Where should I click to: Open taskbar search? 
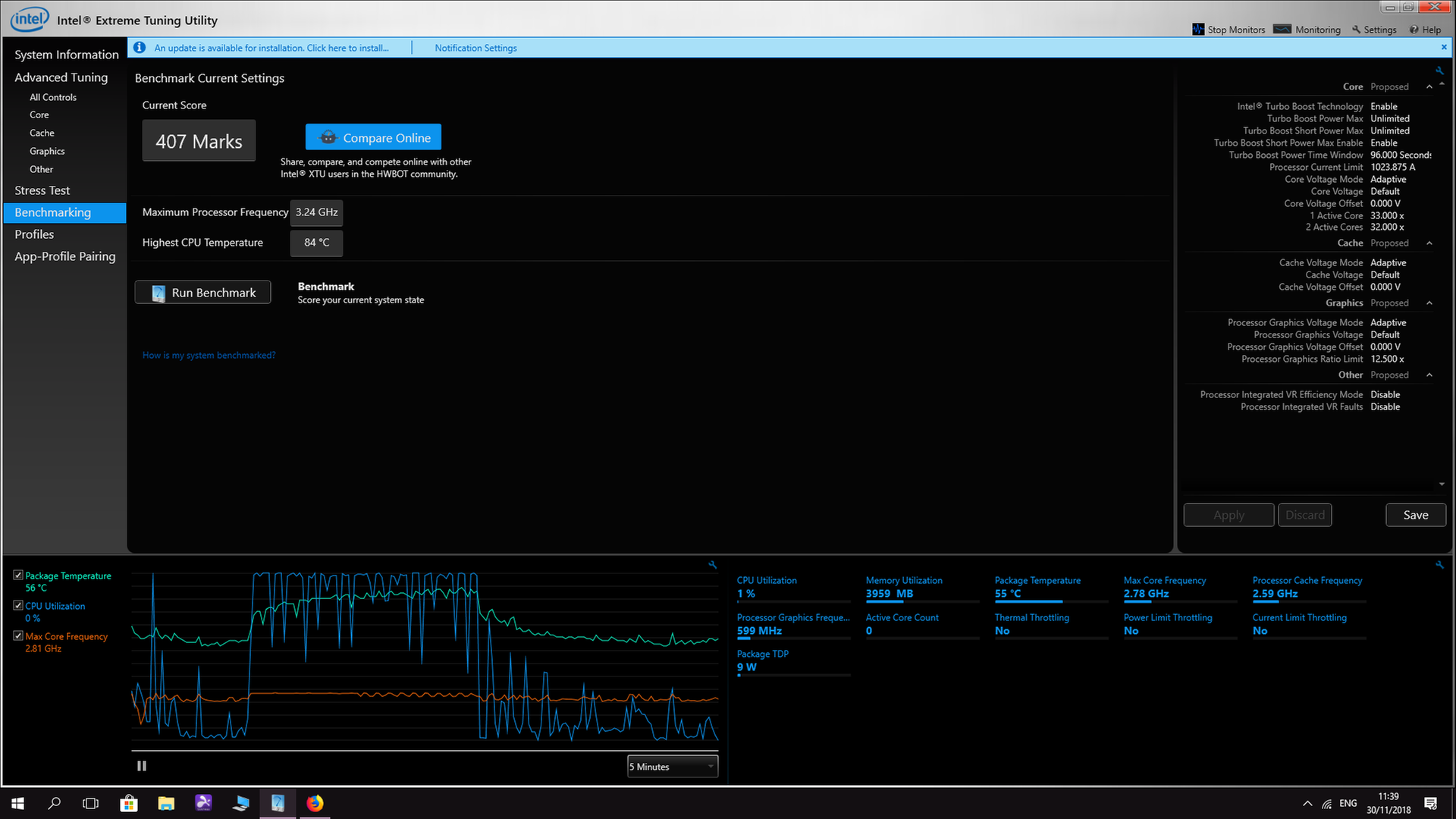55,803
